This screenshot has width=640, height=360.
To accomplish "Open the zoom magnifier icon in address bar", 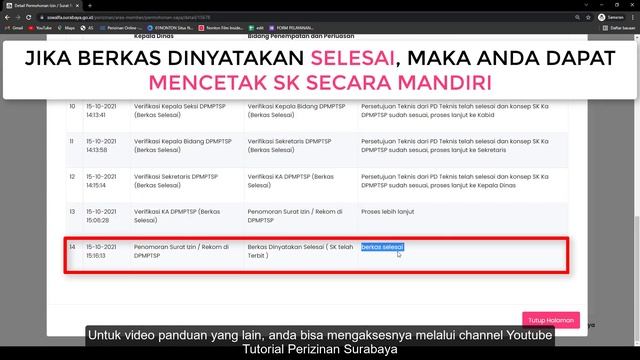I will point(577,18).
